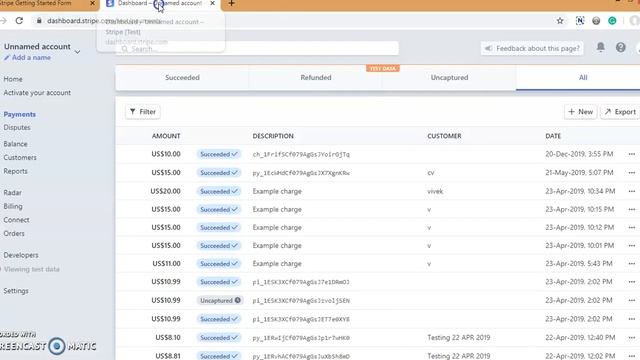640x360 pixels.
Task: Click Testing 22 APR 2019 customer on US$8.10 row
Action: click(459, 338)
